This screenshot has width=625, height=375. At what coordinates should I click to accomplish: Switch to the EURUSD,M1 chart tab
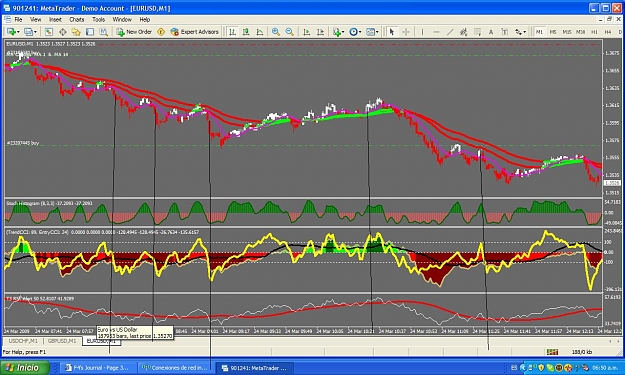coord(101,341)
